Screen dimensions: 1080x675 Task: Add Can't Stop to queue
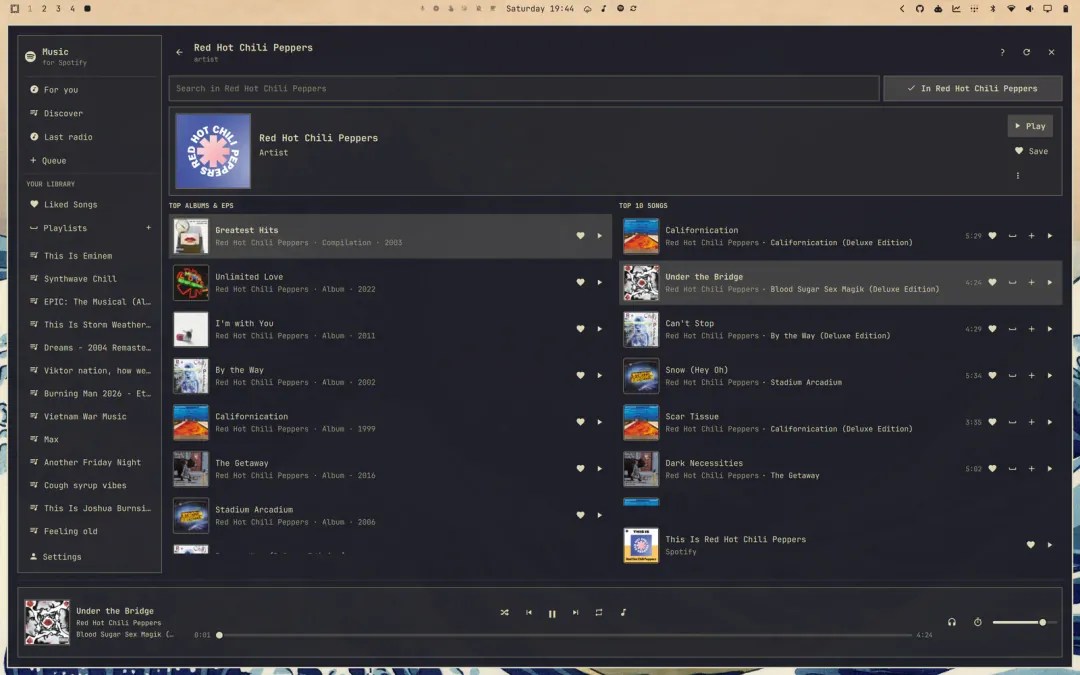tap(1031, 329)
